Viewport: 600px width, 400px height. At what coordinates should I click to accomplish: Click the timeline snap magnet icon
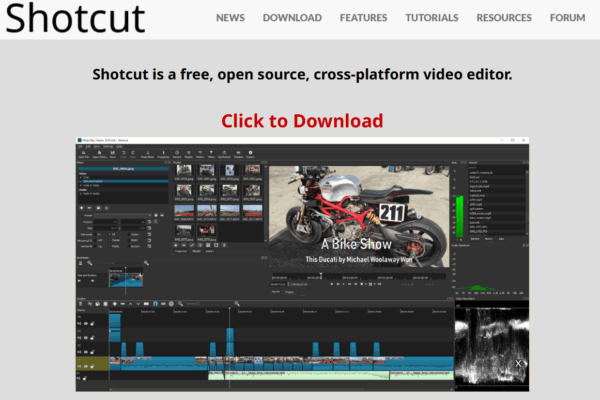155,304
